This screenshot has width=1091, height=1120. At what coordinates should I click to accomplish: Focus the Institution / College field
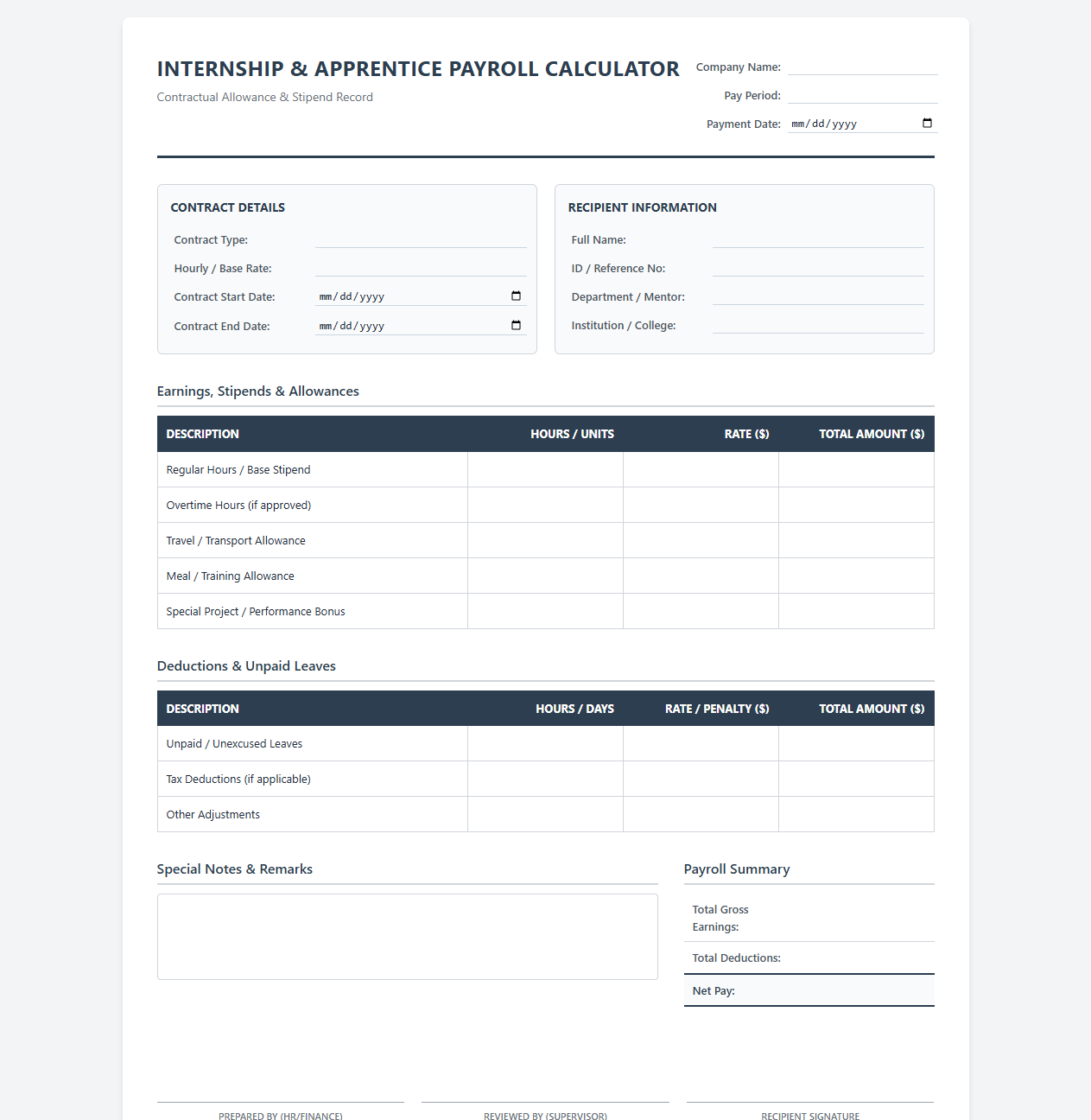click(818, 325)
